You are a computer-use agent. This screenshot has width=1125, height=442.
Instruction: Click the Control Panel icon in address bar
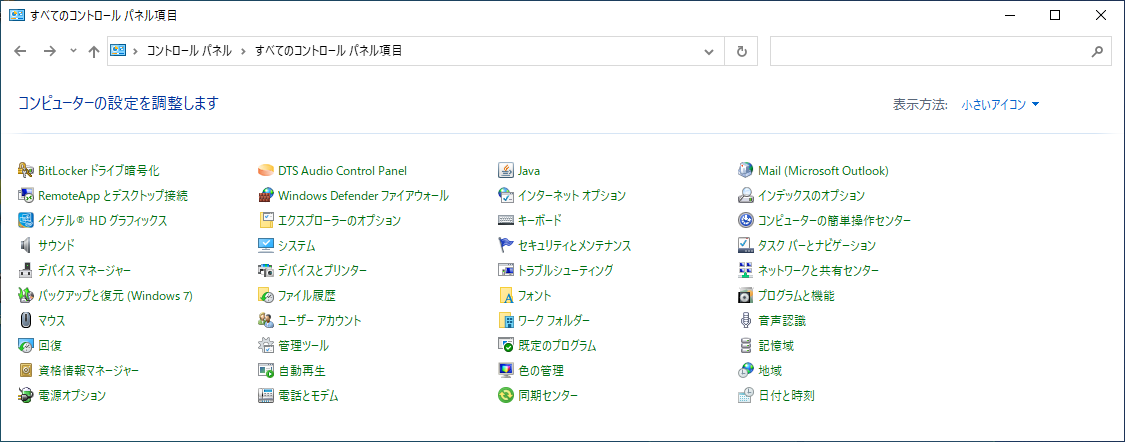(x=117, y=51)
